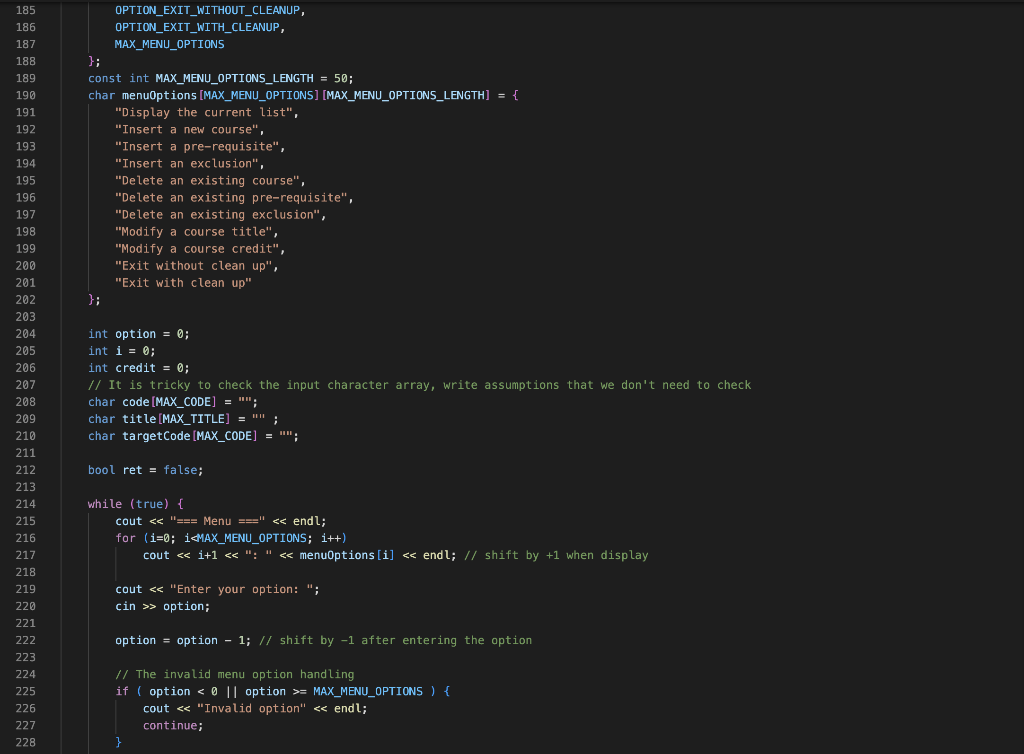Screen dimensions: 1024x754
Task: Click the "bool ret = false" statement
Action: [x=146, y=470]
